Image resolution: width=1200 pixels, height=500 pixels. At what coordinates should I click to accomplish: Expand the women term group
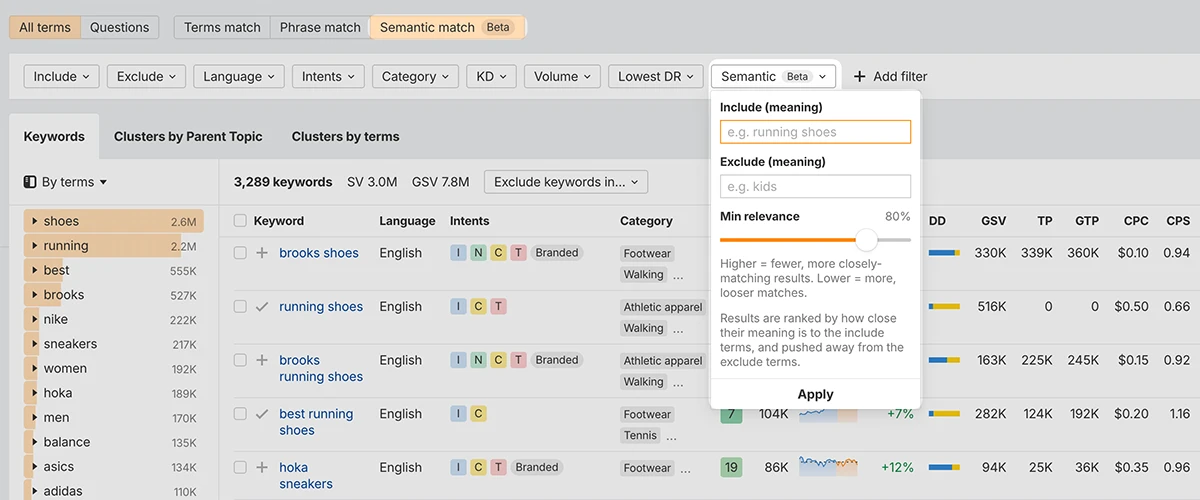(35, 368)
